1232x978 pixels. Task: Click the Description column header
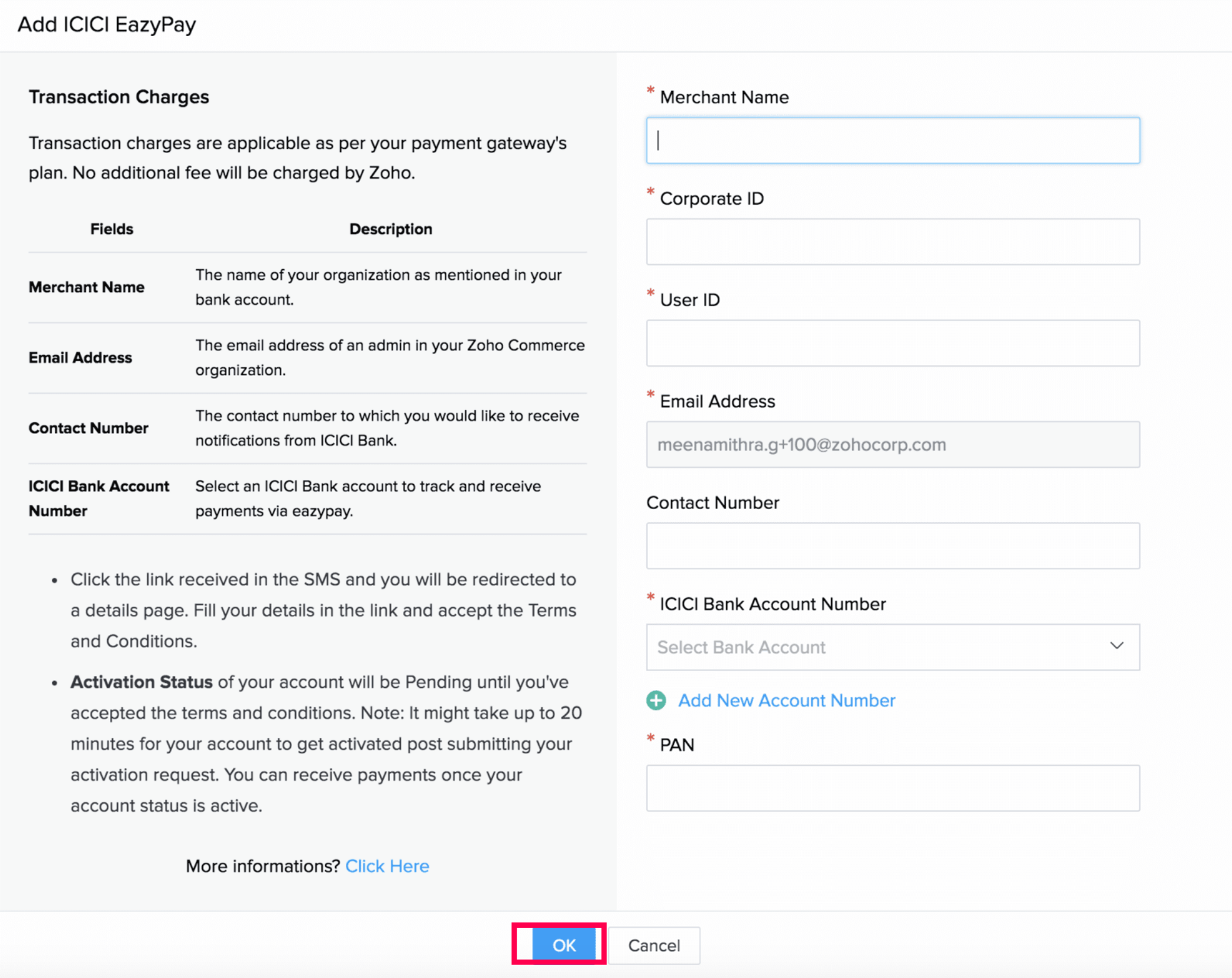click(x=391, y=229)
